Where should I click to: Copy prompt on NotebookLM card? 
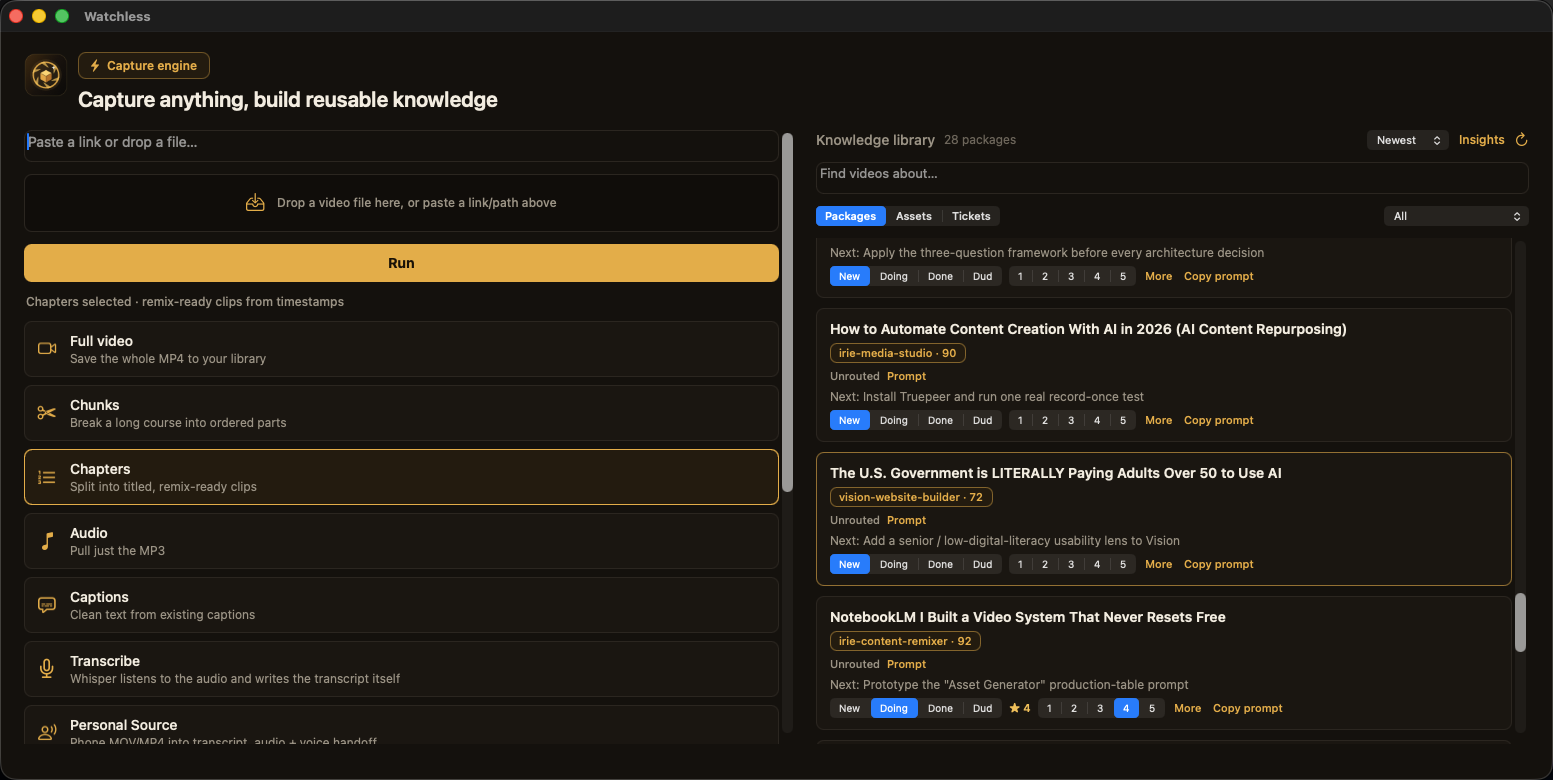1248,708
